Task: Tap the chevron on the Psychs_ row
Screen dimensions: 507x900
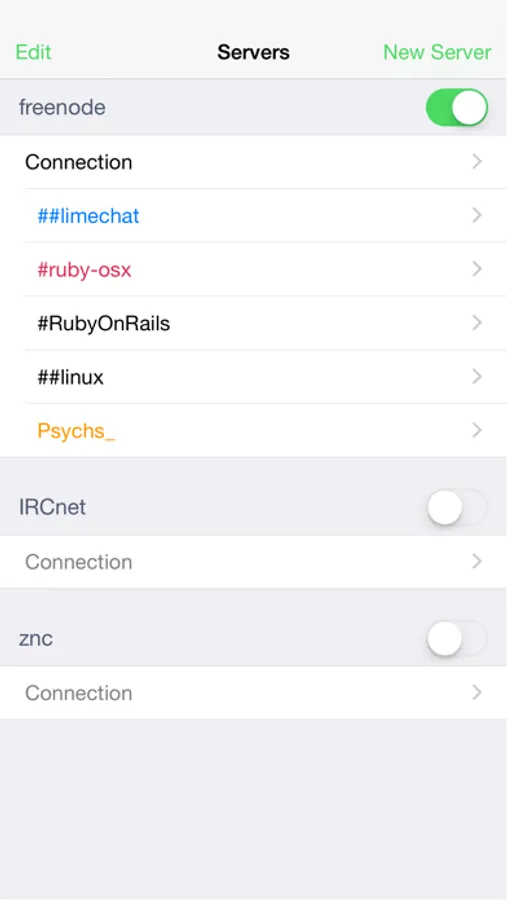Action: point(477,430)
